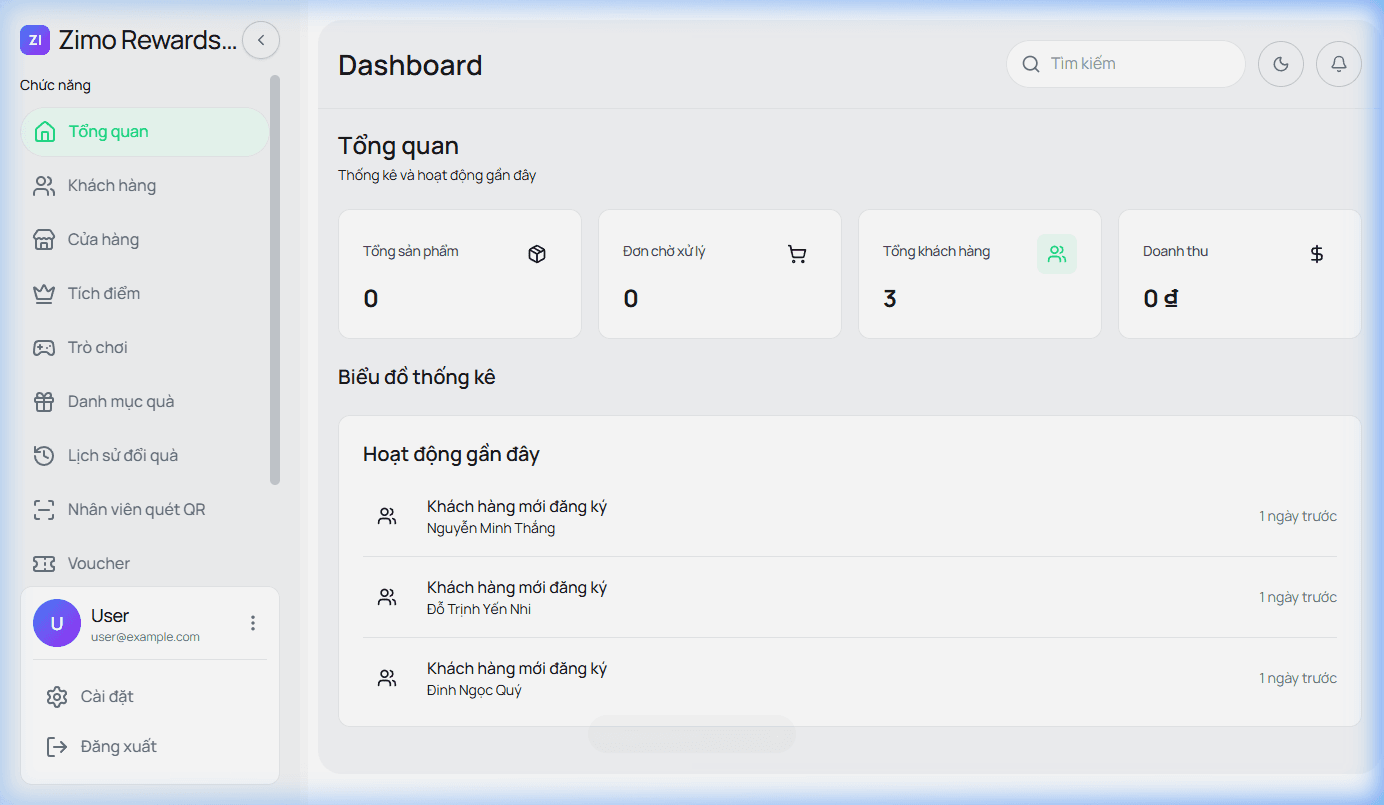Image resolution: width=1384 pixels, height=805 pixels.
Task: Open the Tổng khách hàng stat card
Action: click(x=979, y=273)
